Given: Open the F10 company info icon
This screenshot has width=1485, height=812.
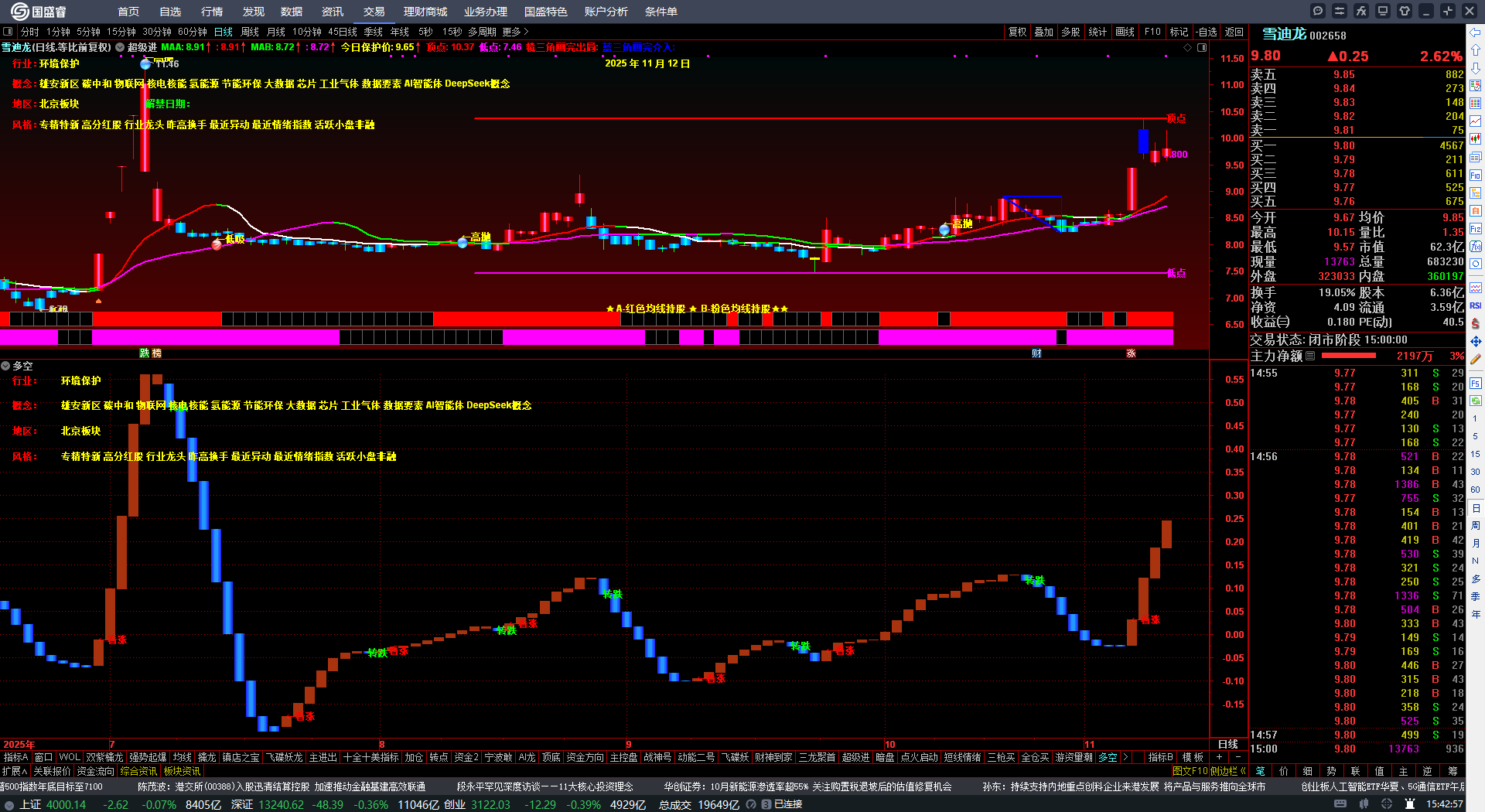Looking at the screenshot, I should tap(1476, 176).
